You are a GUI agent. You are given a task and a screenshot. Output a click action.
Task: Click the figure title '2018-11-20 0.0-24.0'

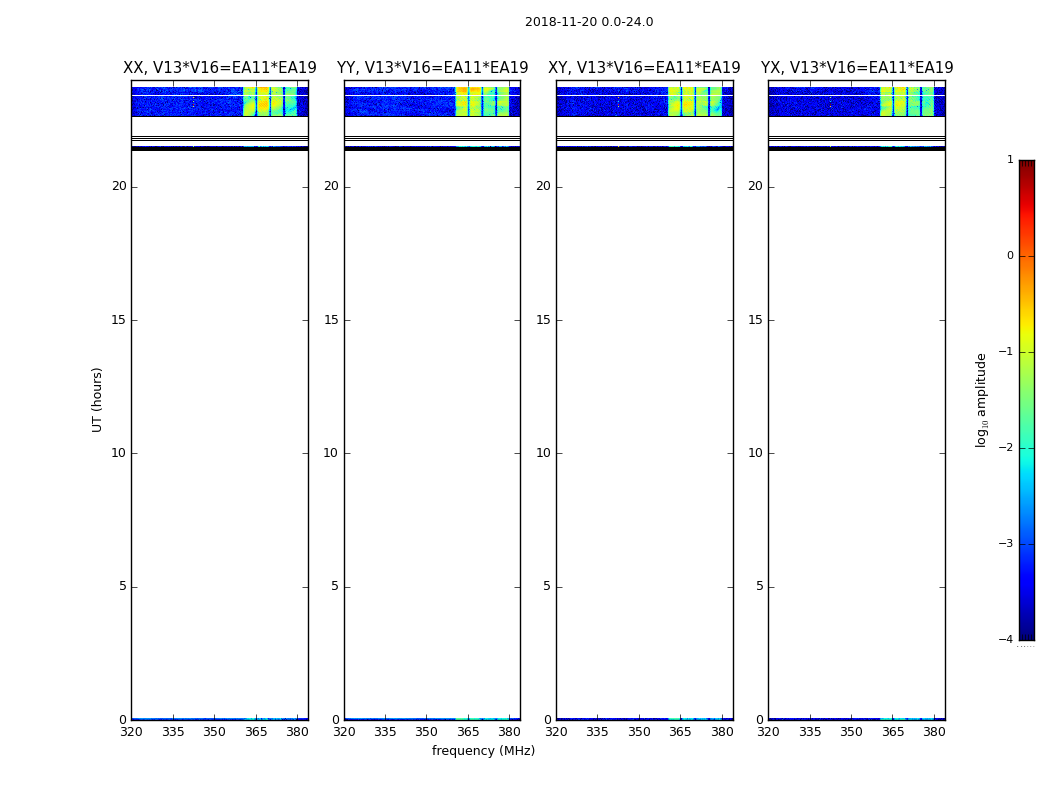pos(589,21)
